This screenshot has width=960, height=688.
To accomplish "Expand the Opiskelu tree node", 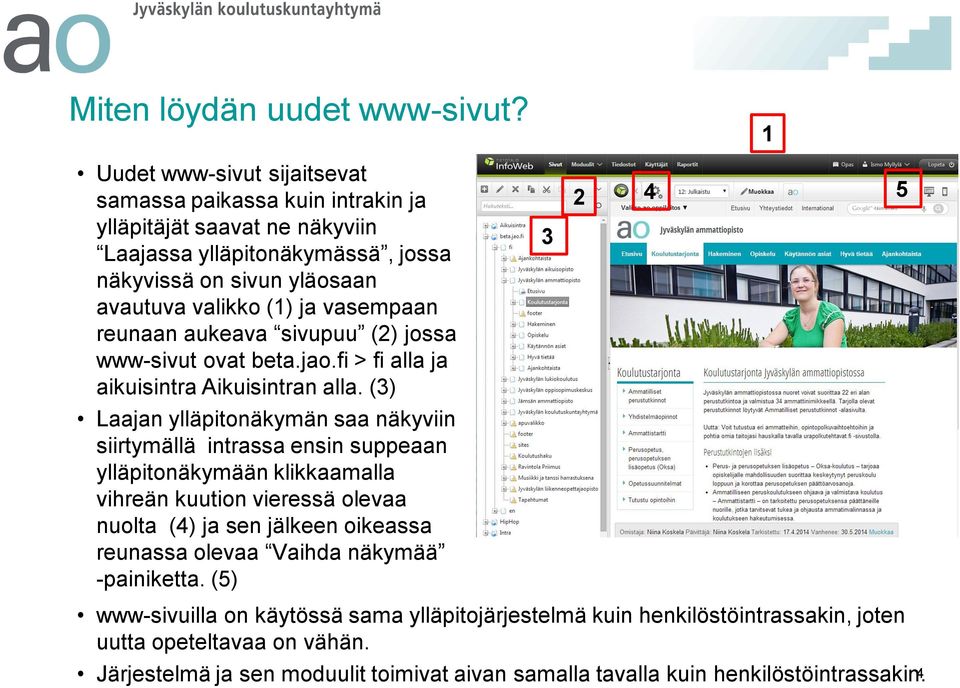I will tap(514, 335).
